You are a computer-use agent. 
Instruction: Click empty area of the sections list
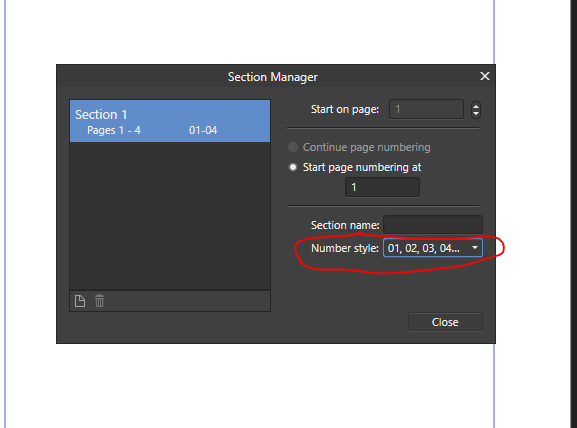pos(170,216)
